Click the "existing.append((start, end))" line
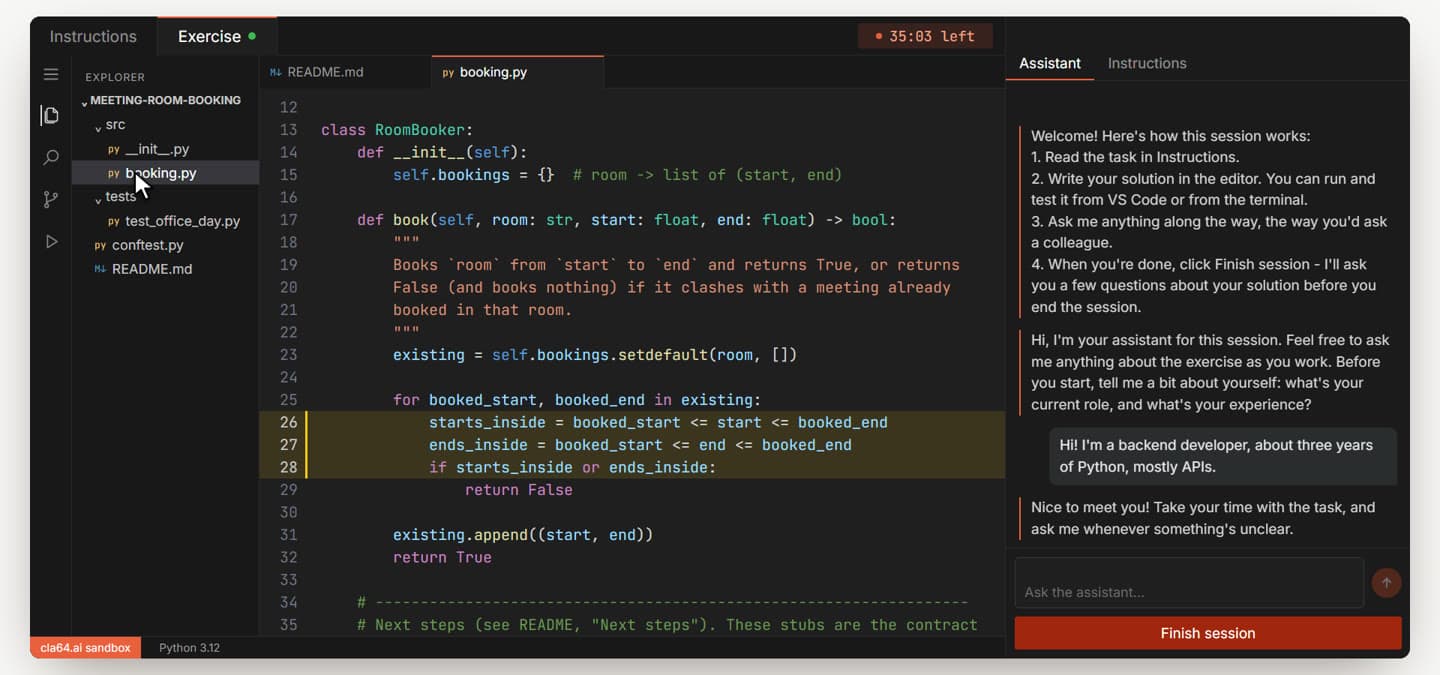1440x675 pixels. (523, 535)
